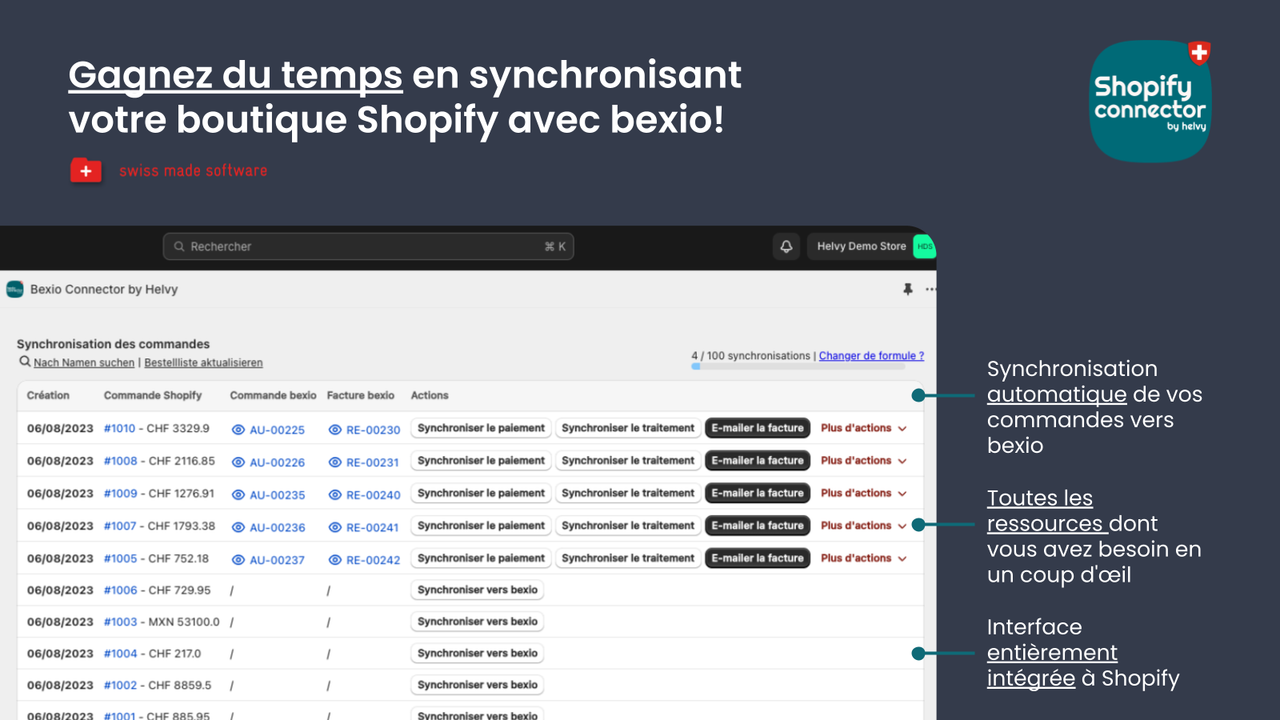E-mailer la facture for order #1009
1280x720 pixels.
757,493
